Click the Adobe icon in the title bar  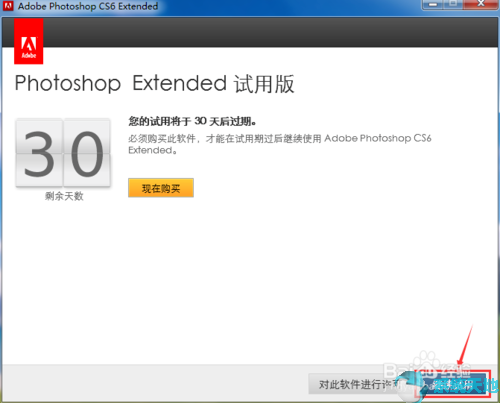click(8, 6)
